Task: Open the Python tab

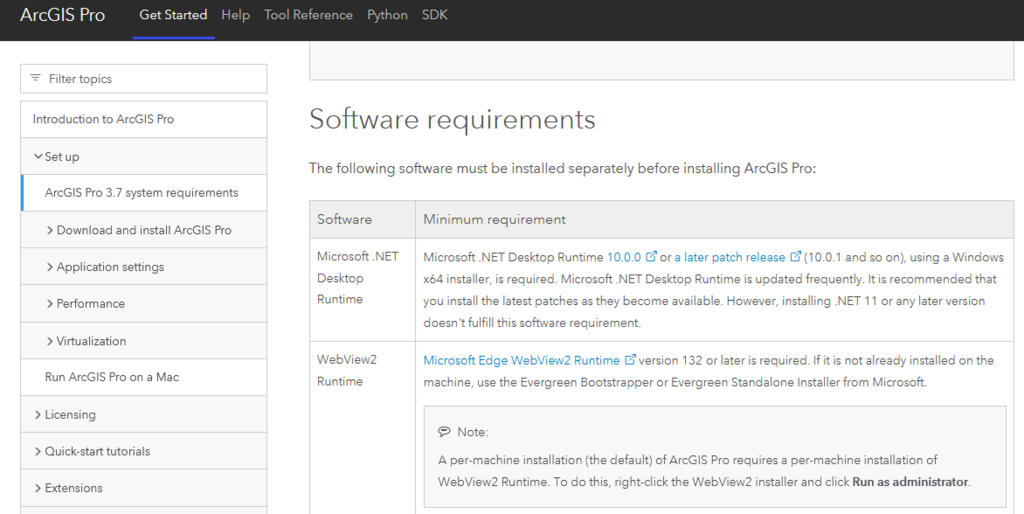Action: point(387,15)
